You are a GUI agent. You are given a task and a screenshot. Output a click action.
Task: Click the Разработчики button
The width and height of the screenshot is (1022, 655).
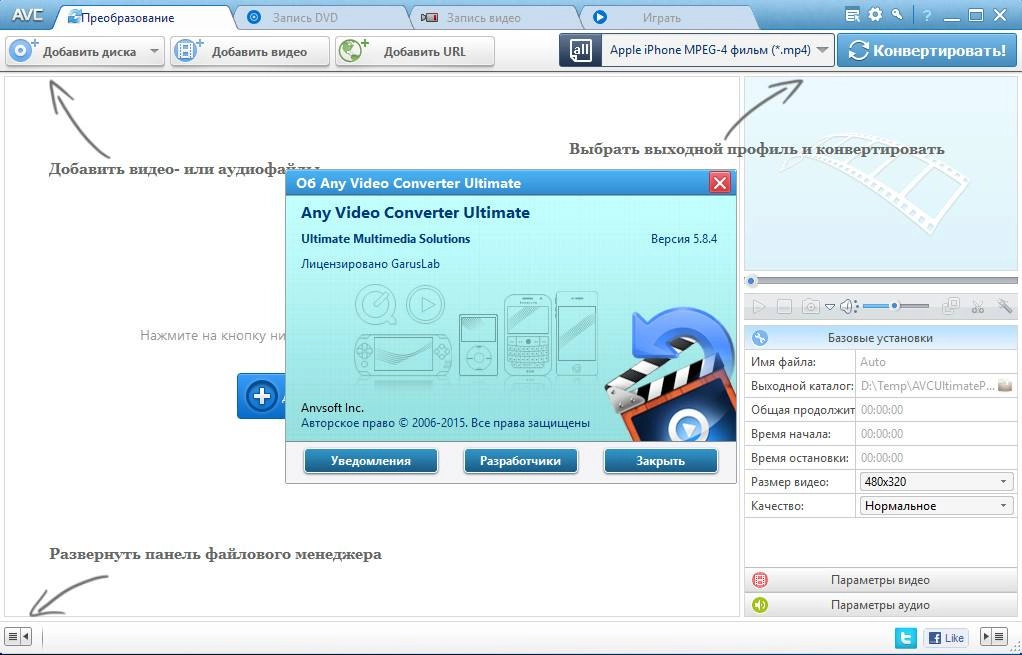(x=520, y=461)
